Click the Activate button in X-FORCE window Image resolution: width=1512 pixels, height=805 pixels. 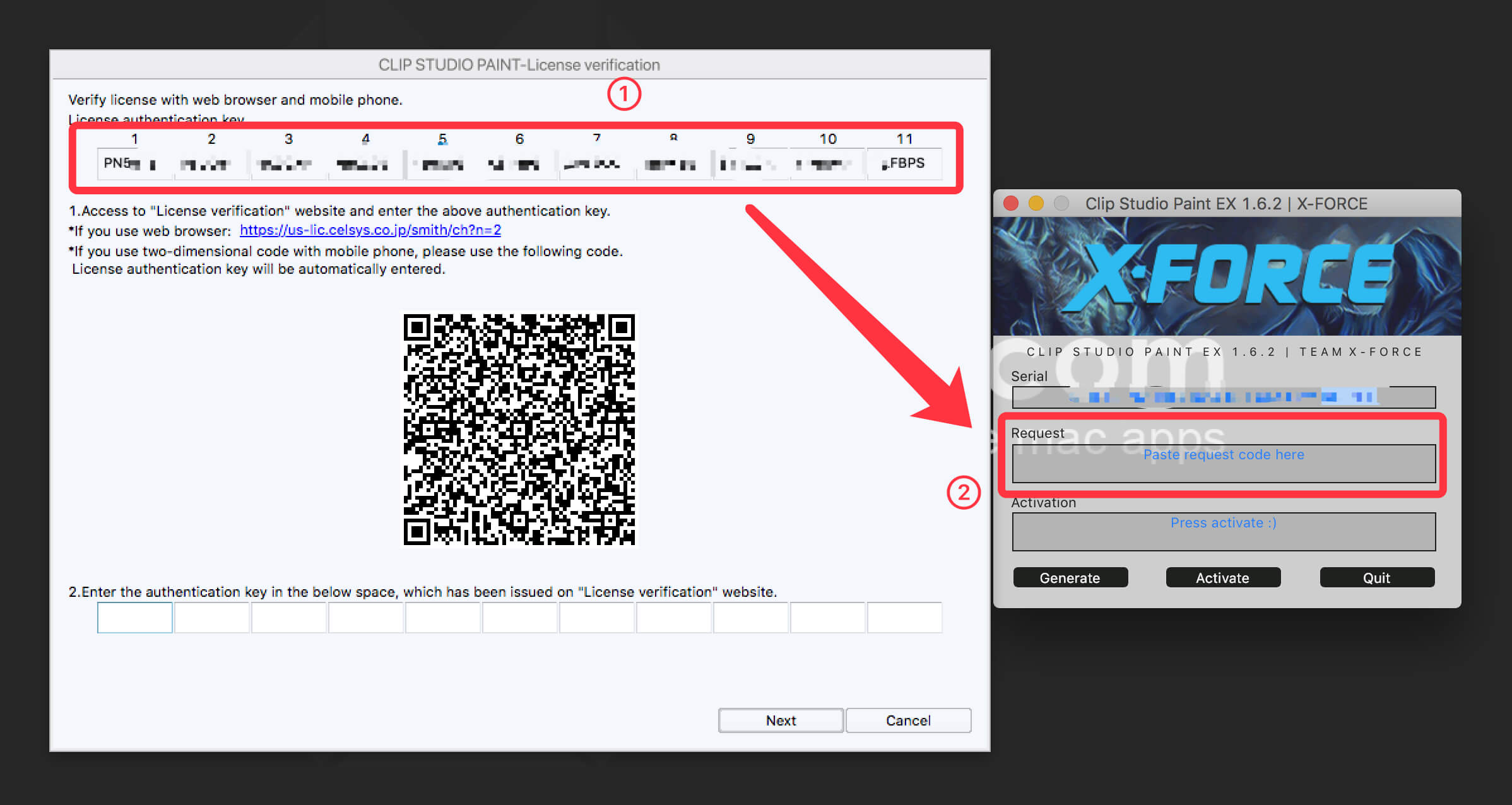click(x=1223, y=577)
